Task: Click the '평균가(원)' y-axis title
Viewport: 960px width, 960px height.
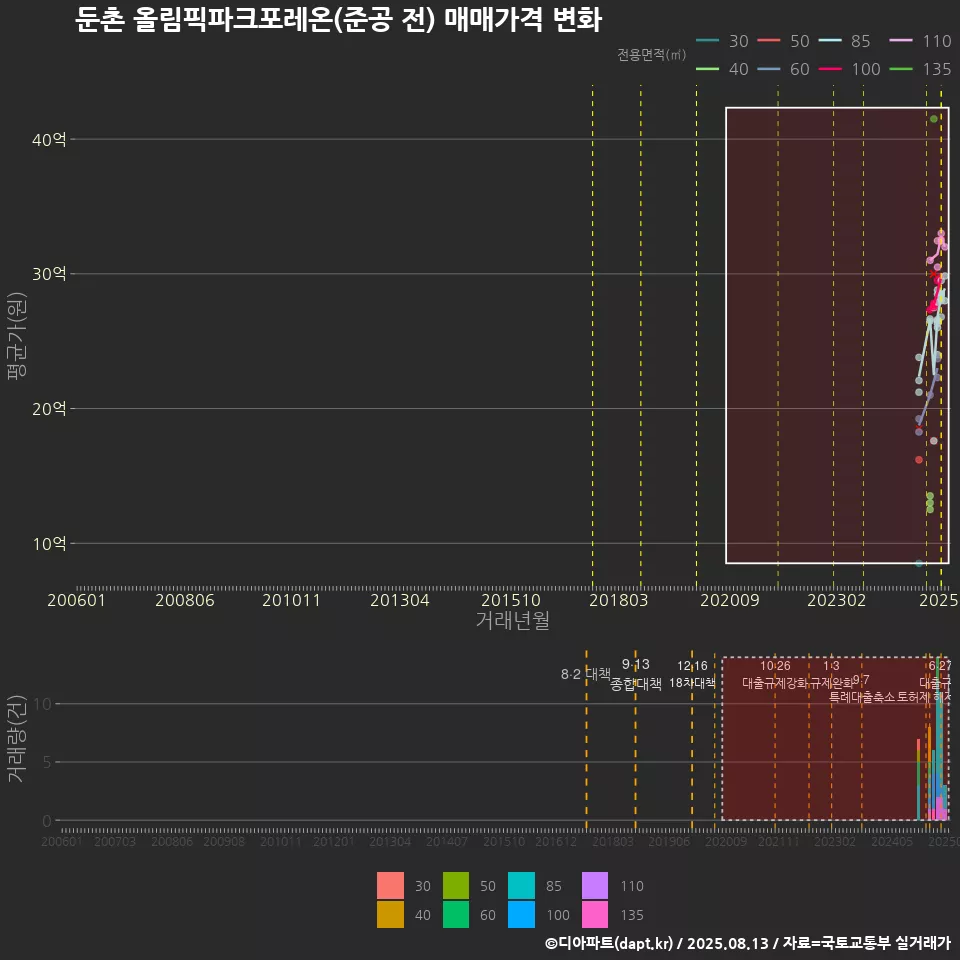Action: coord(17,336)
